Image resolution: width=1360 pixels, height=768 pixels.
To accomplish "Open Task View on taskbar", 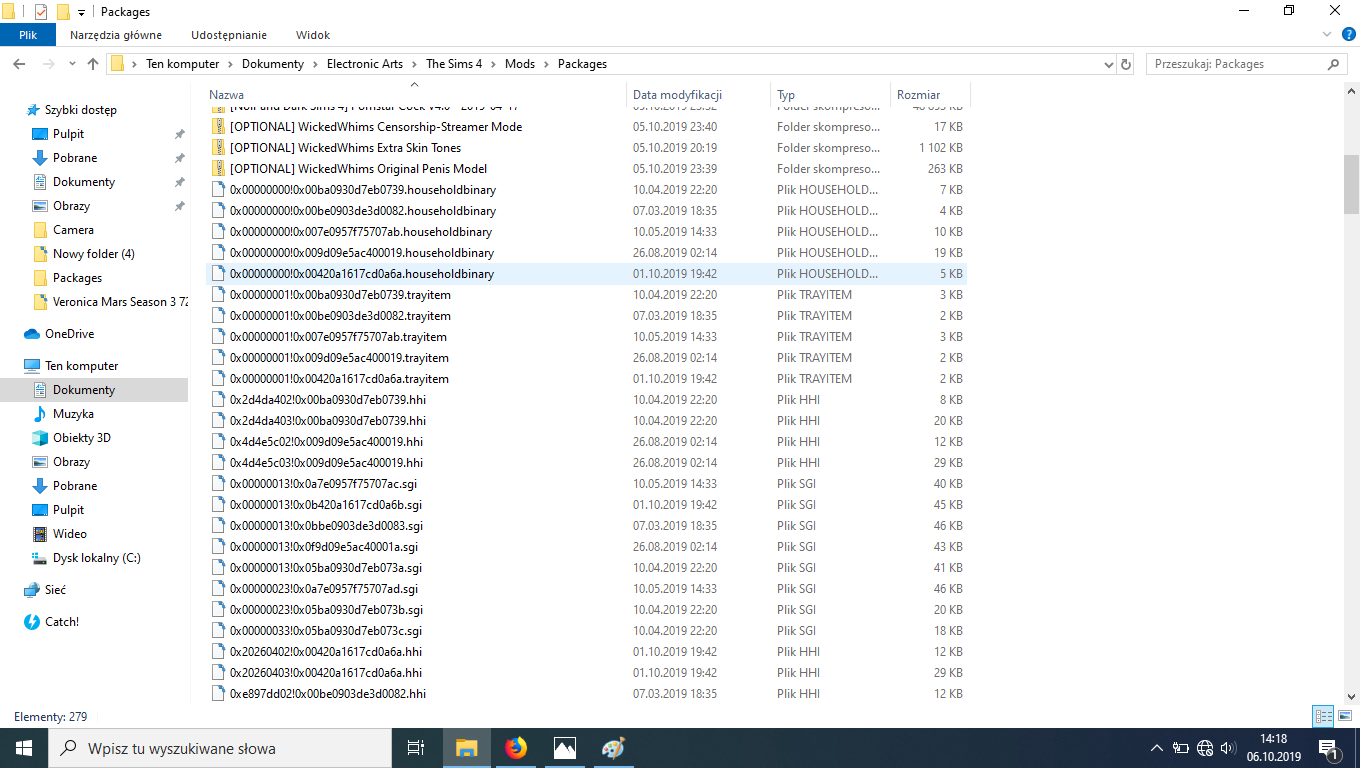I will 416,748.
